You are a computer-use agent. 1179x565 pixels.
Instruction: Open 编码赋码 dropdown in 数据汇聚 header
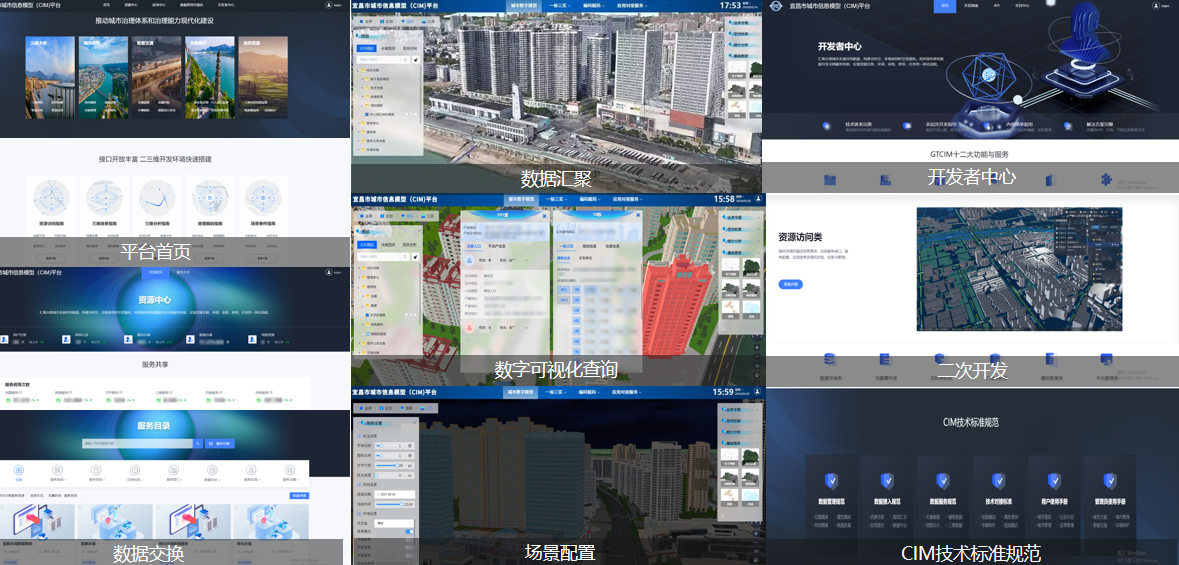(x=593, y=5)
